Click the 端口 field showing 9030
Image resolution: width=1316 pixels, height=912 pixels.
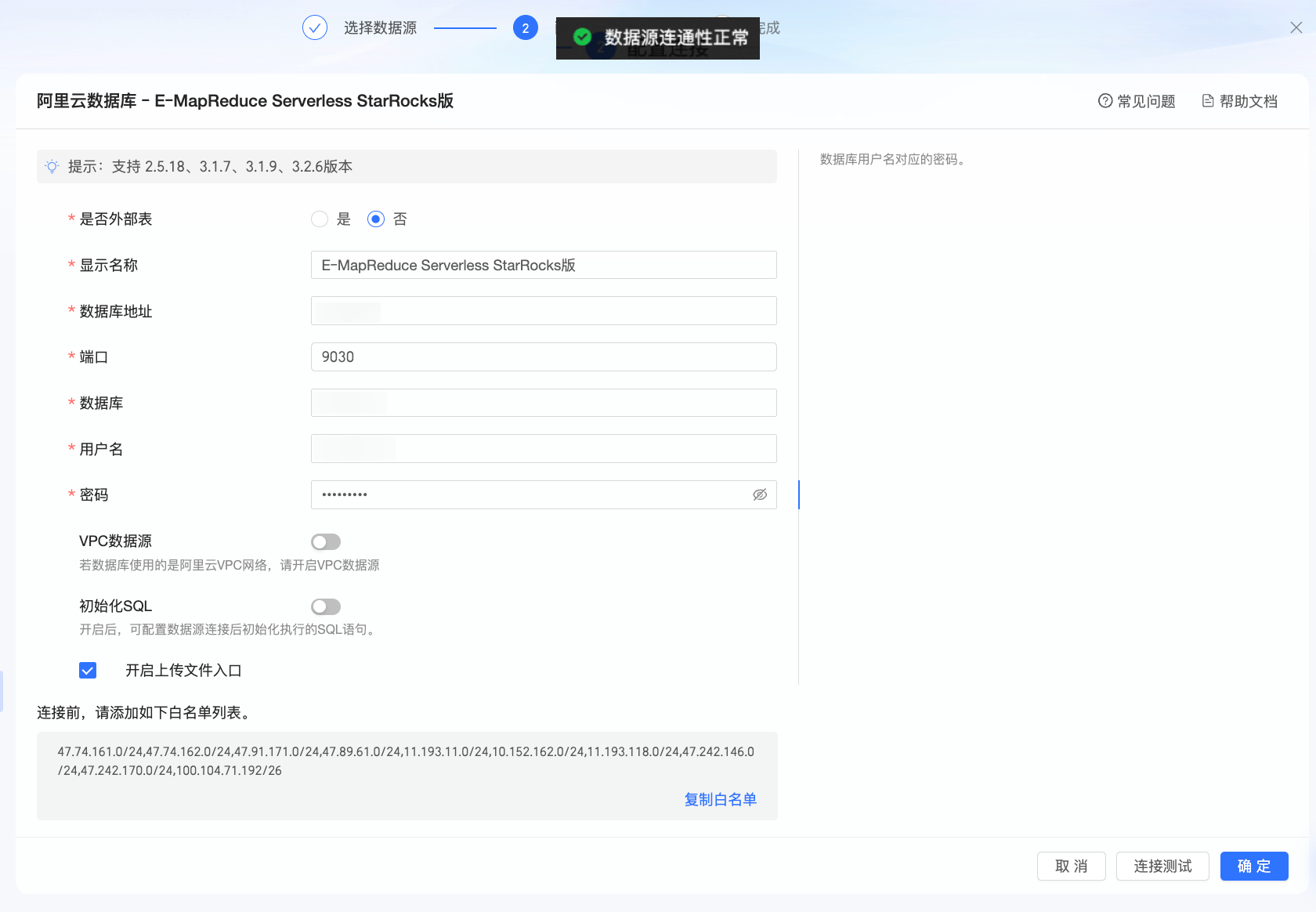[x=544, y=356]
